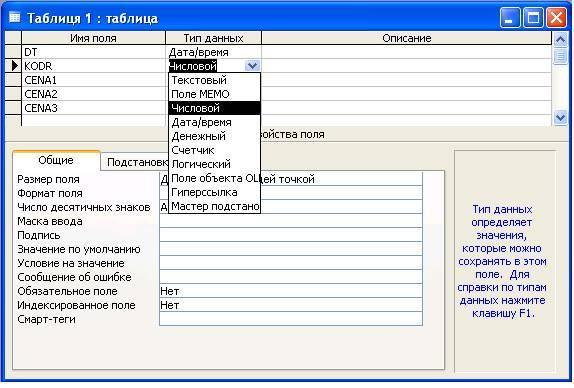Select the CENA1 field name
574x388 pixels.
coord(94,80)
